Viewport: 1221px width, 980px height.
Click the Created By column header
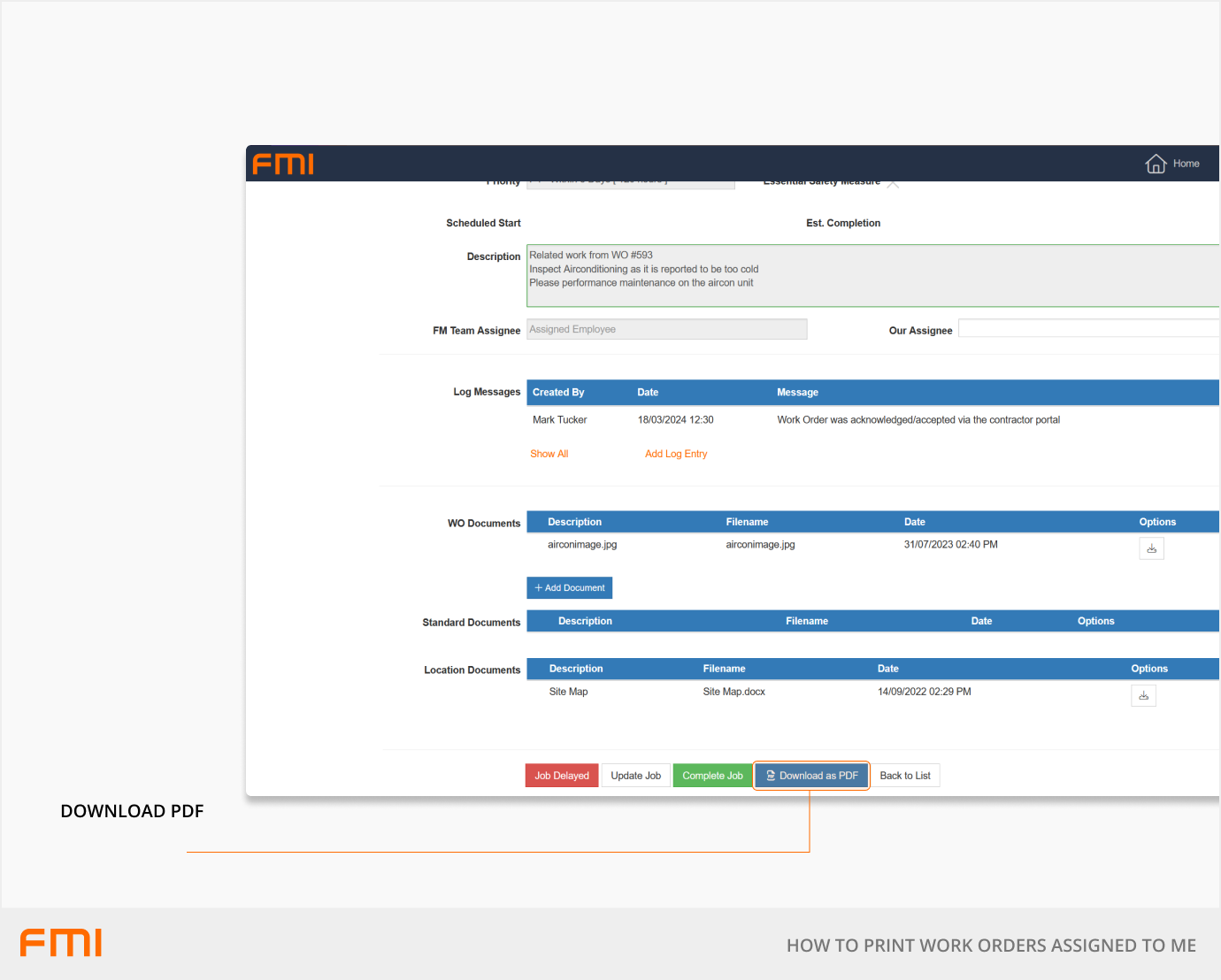pos(558,393)
